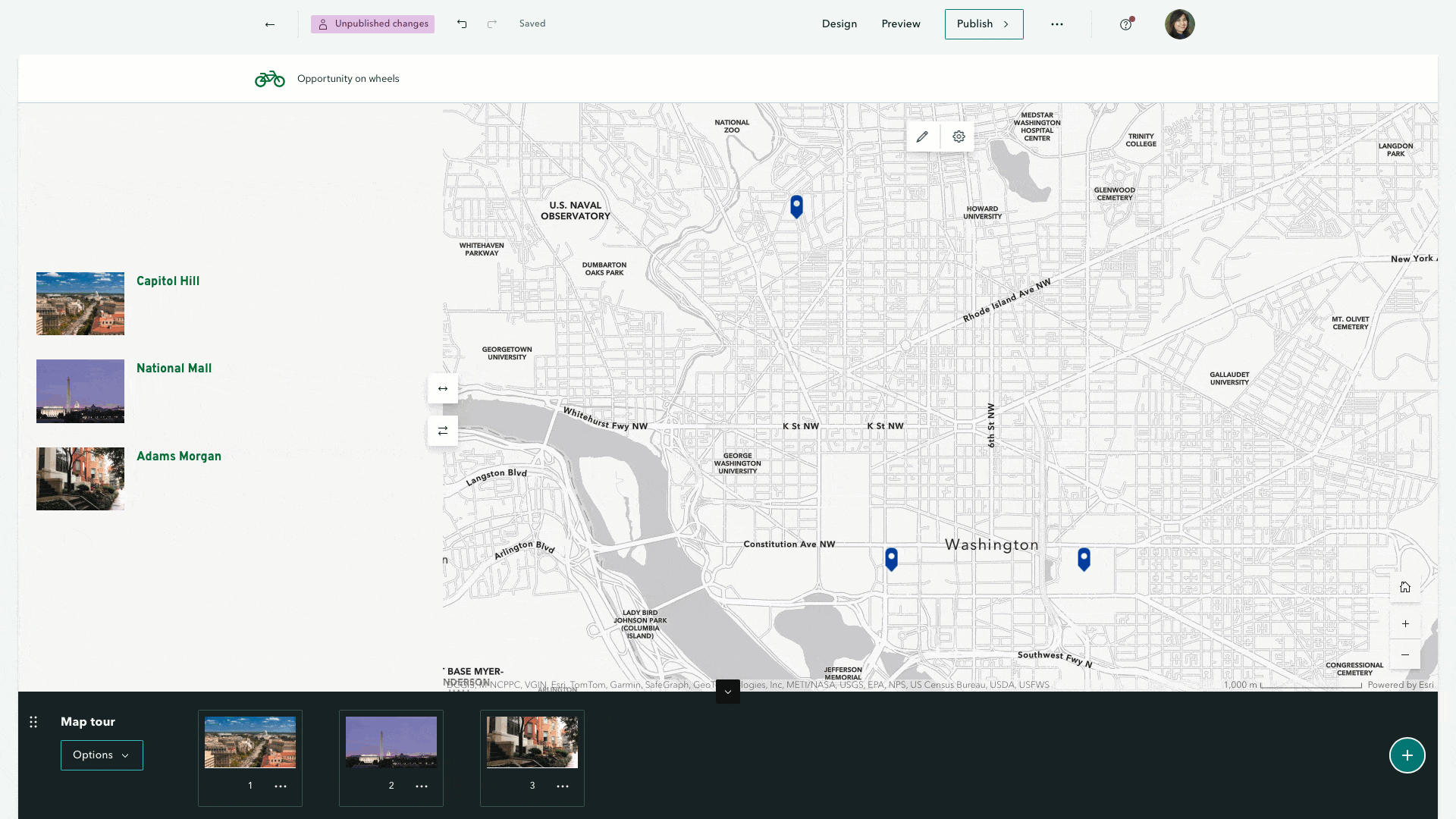Switch to the Preview tab
The image size is (1456, 819).
[900, 24]
